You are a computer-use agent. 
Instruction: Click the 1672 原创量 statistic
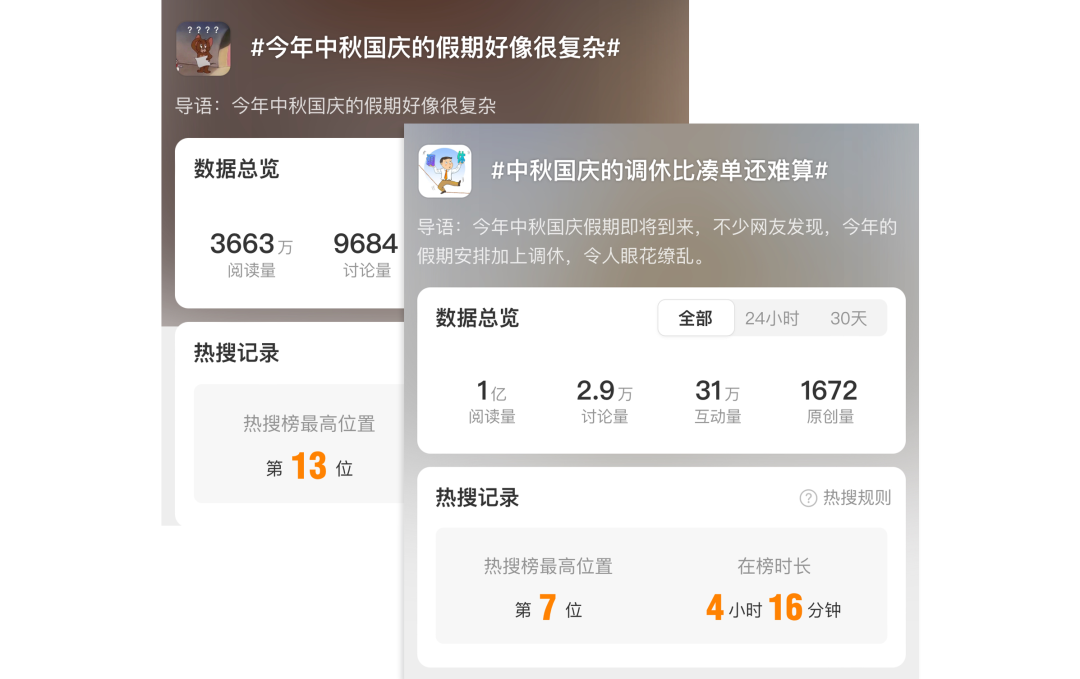point(829,401)
